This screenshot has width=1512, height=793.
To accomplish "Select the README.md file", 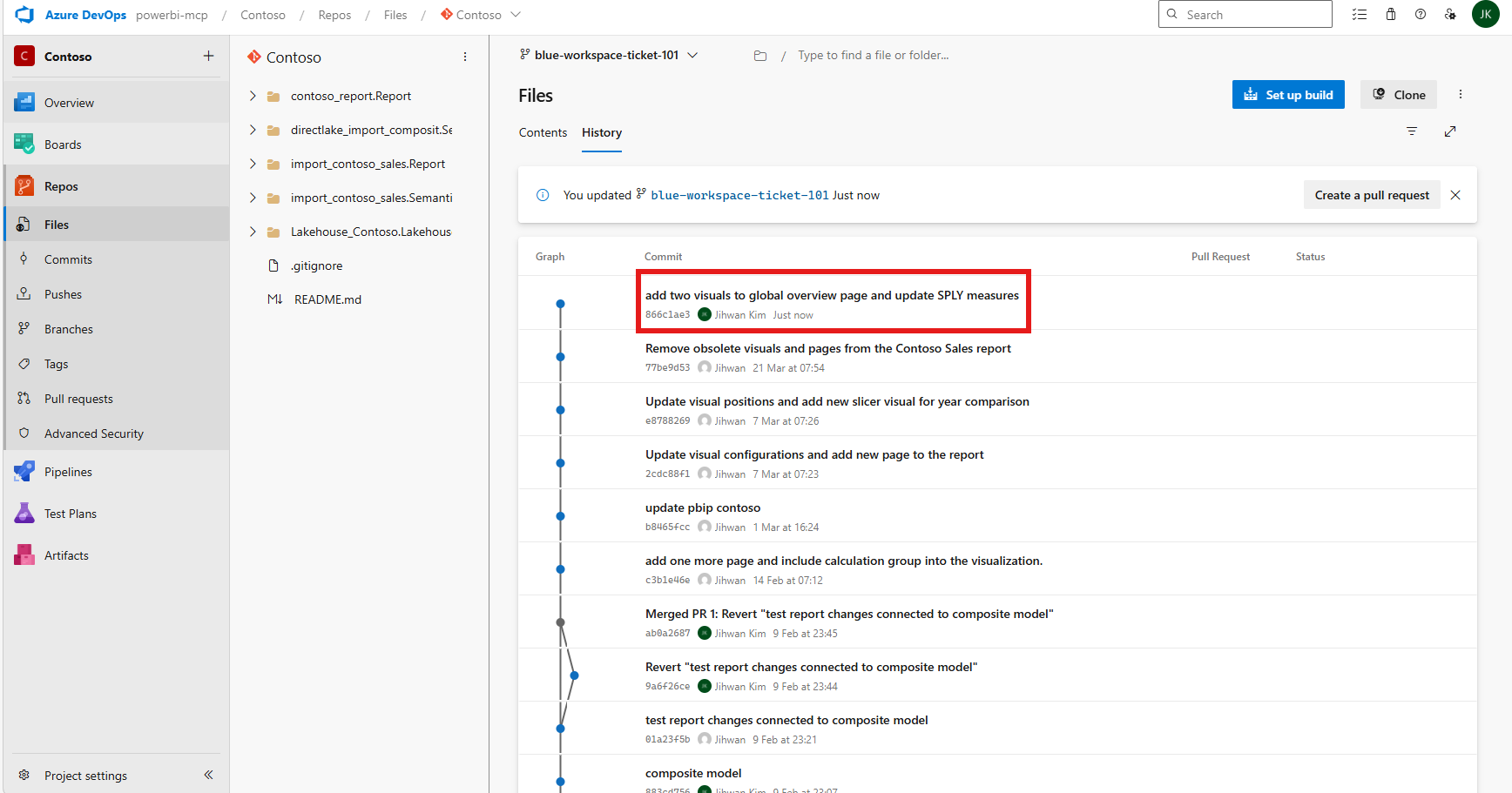I will point(327,299).
